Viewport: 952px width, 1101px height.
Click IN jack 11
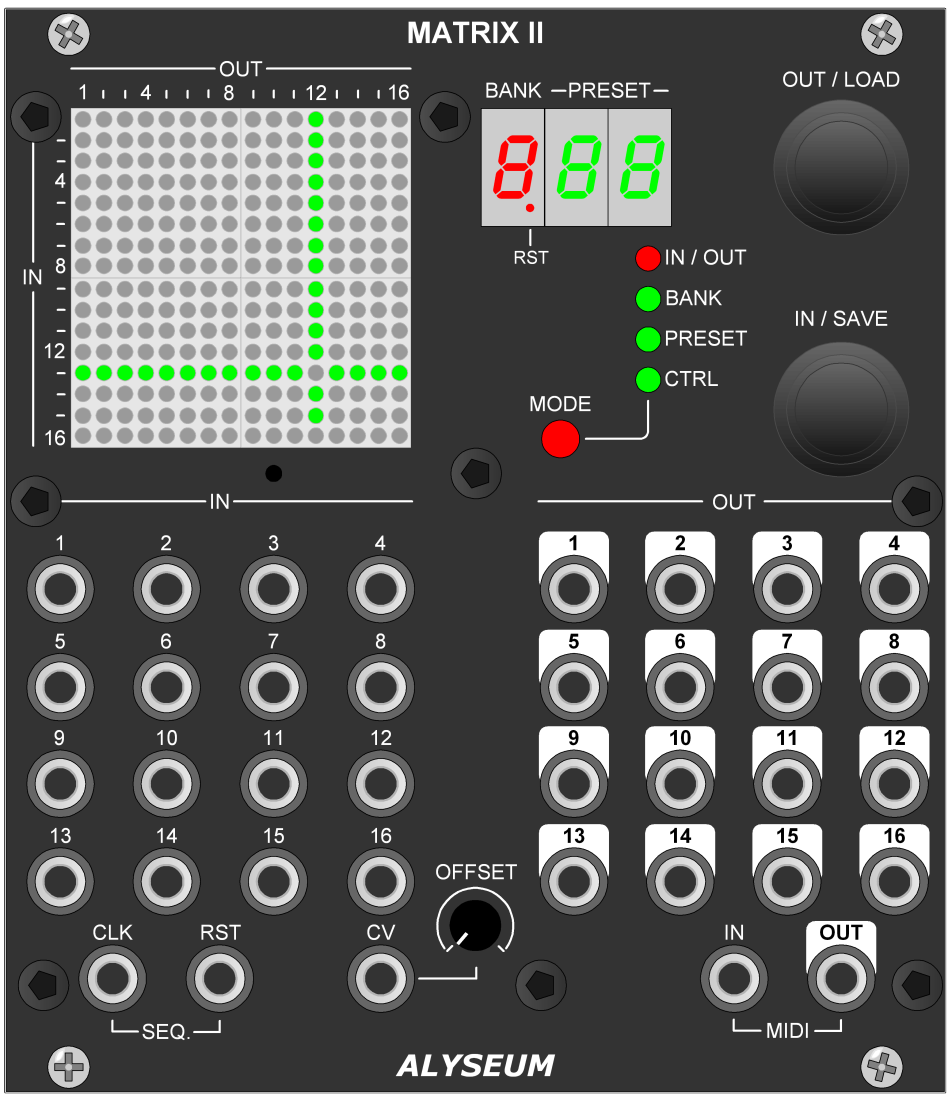coord(274,784)
